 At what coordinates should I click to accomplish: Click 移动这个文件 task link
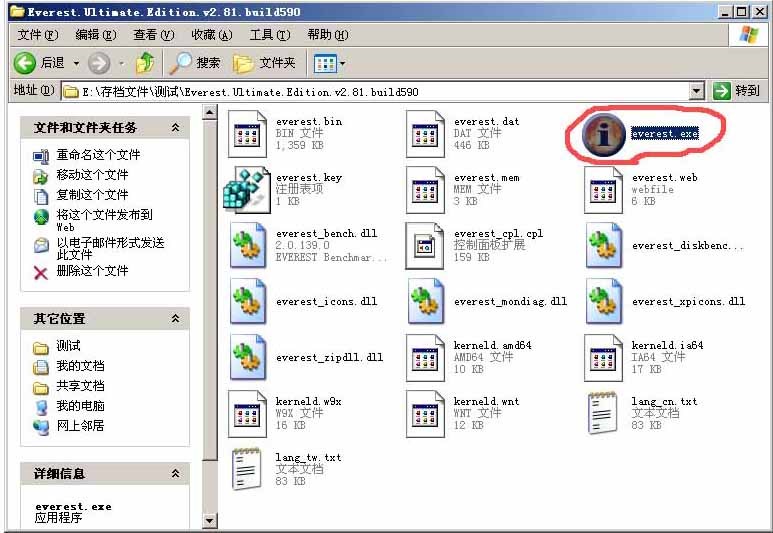(92, 175)
